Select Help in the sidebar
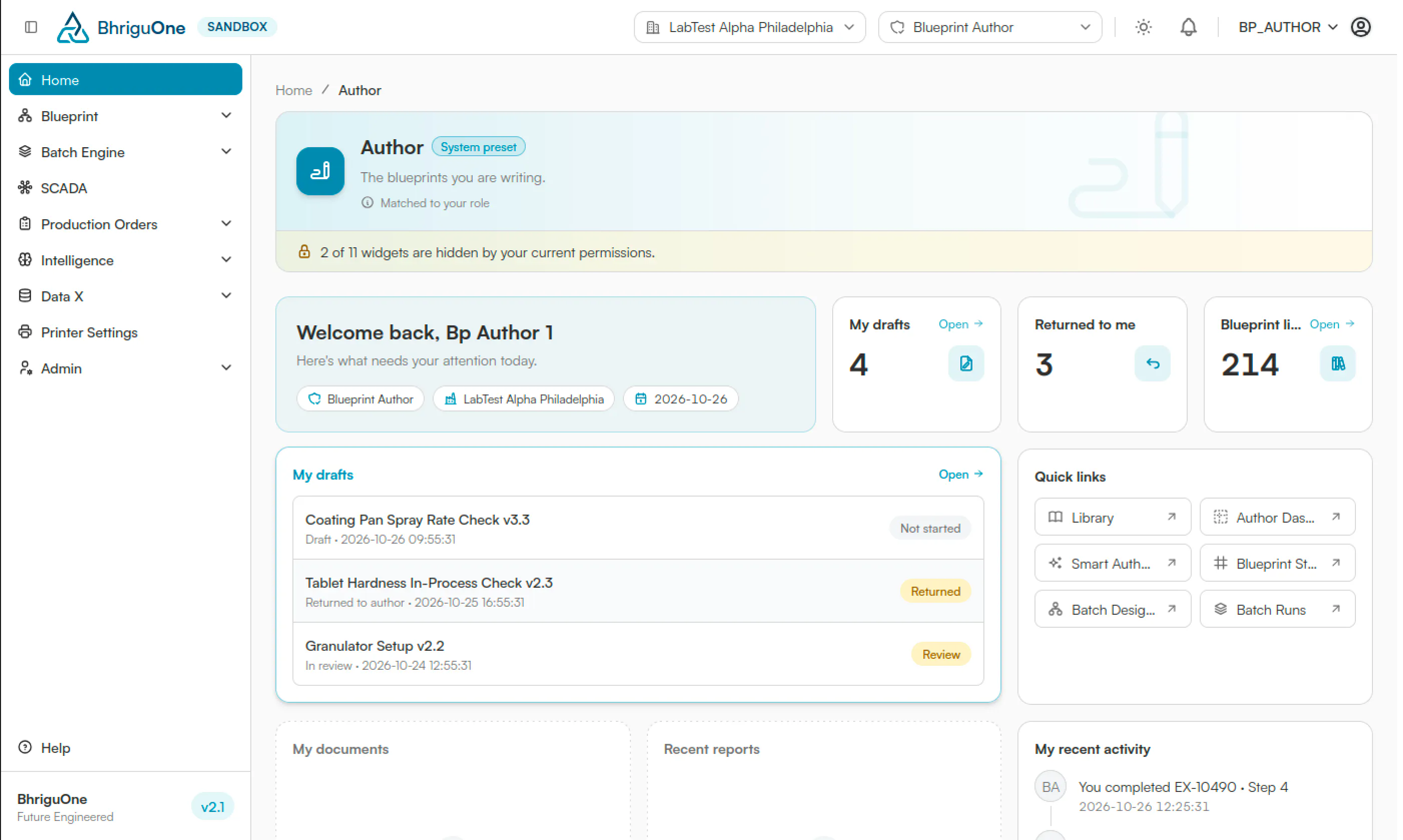This screenshot has width=1403, height=840. pos(126,747)
